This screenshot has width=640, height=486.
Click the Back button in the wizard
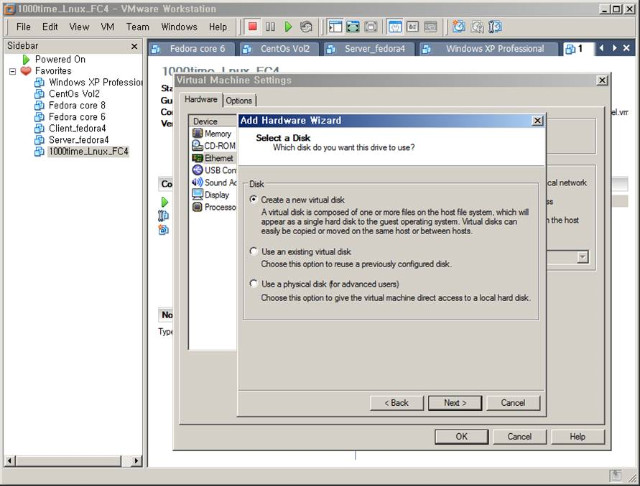pyautogui.click(x=396, y=403)
